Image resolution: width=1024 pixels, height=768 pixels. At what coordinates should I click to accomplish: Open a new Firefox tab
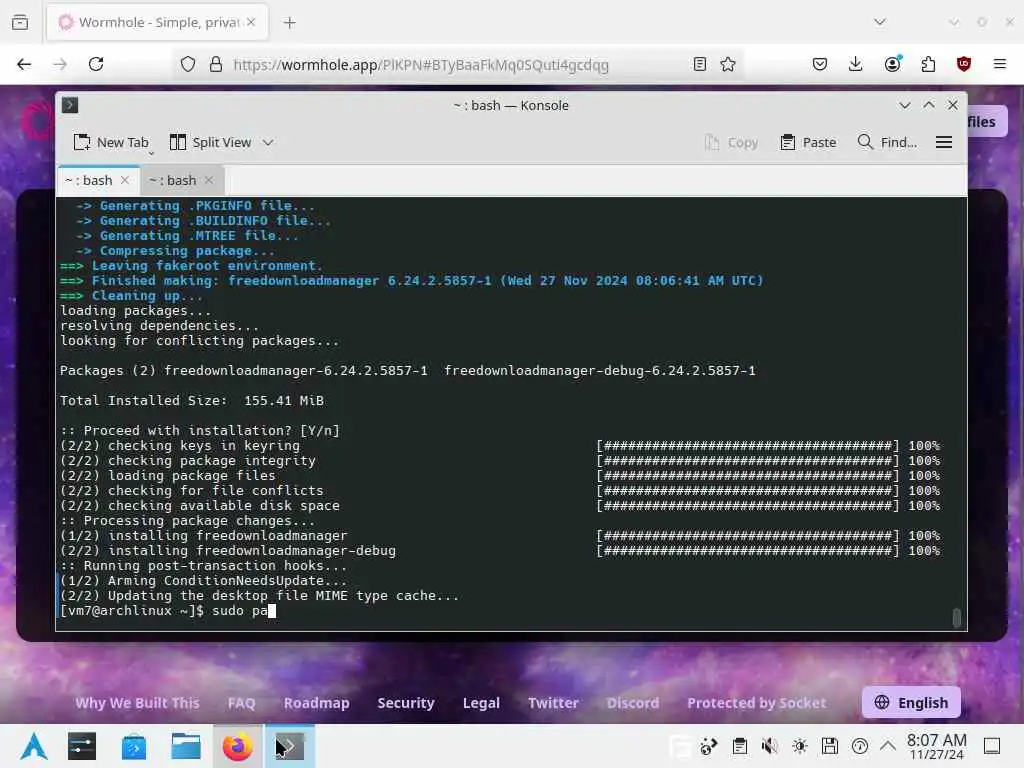coord(290,23)
